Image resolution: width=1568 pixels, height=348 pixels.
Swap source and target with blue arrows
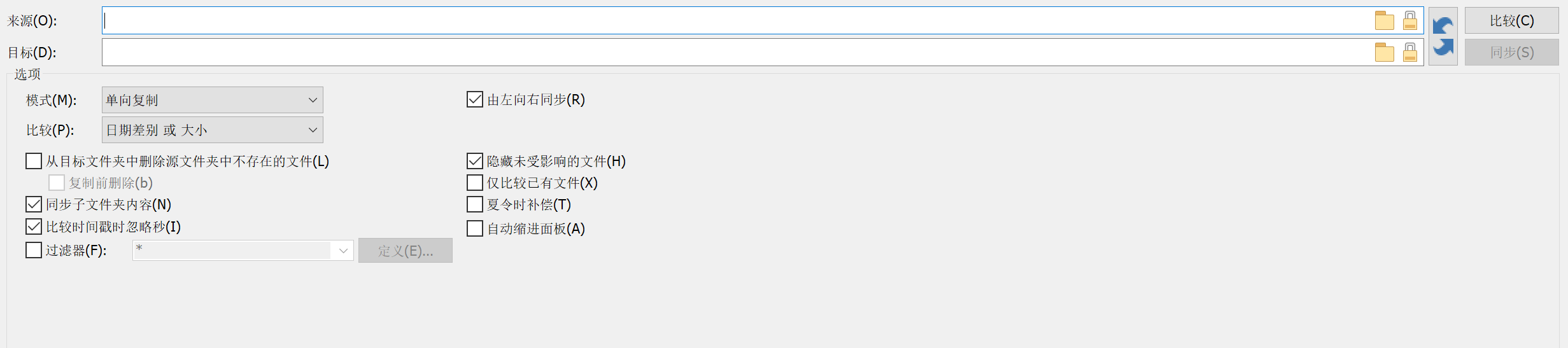[1443, 36]
